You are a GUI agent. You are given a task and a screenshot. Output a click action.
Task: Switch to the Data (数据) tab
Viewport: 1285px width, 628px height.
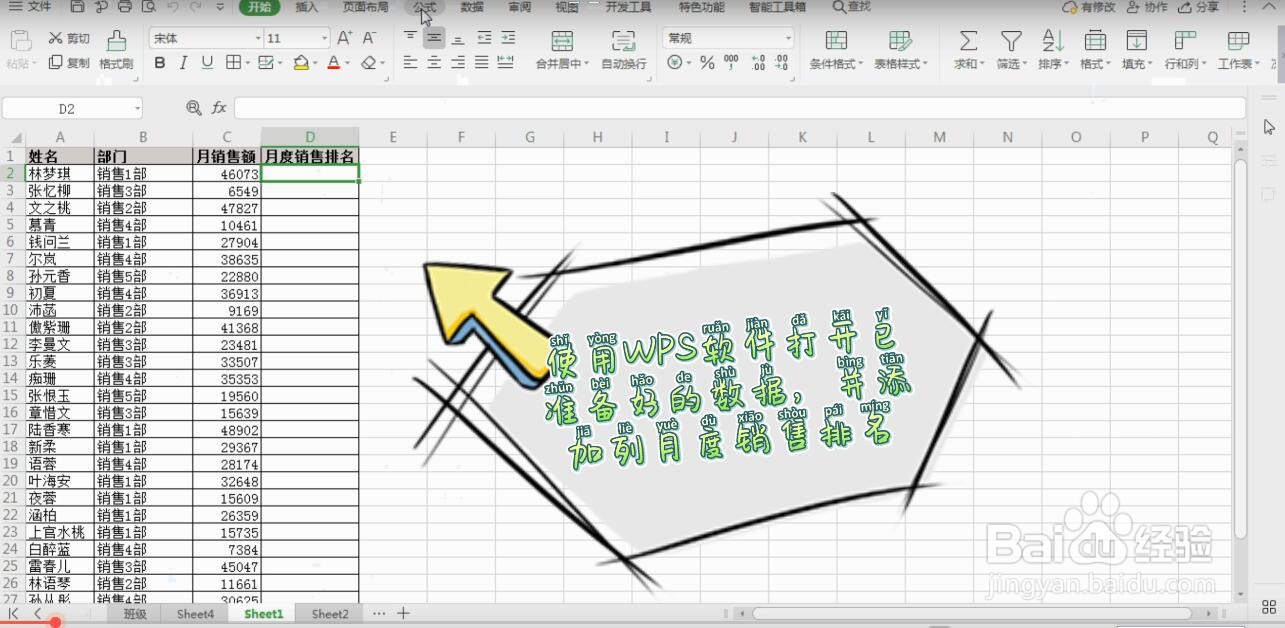(472, 7)
